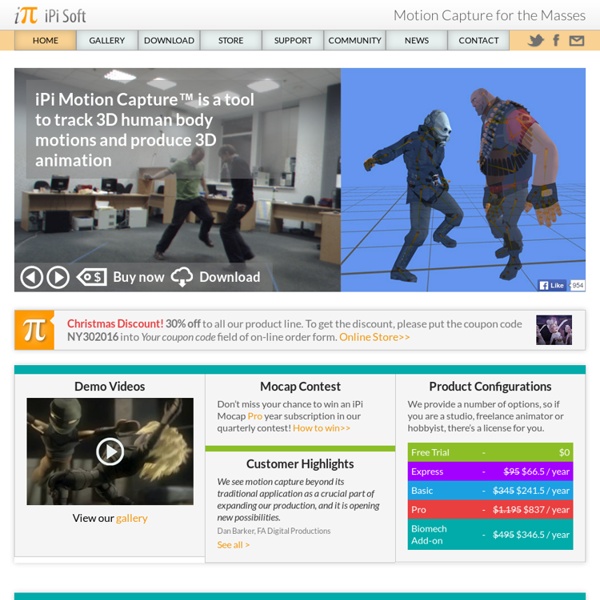This screenshot has height=600, width=600.
Task: Go to previous slide arrow
Action: (31, 277)
